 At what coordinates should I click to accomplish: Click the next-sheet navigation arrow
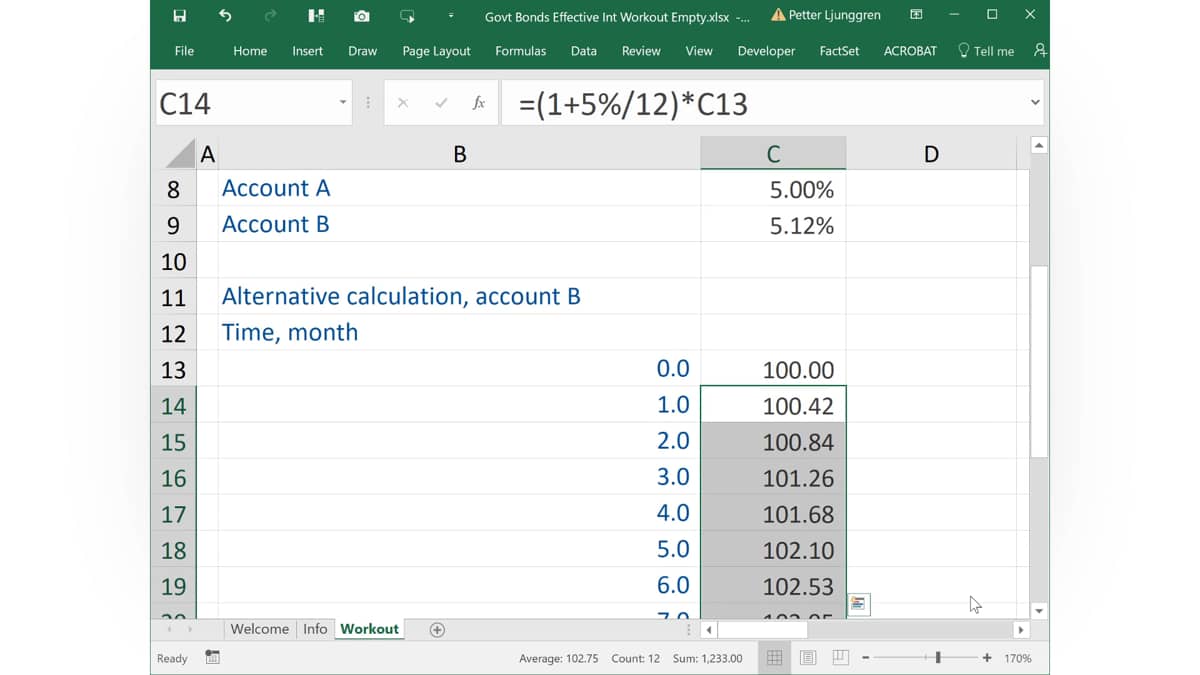(190, 629)
